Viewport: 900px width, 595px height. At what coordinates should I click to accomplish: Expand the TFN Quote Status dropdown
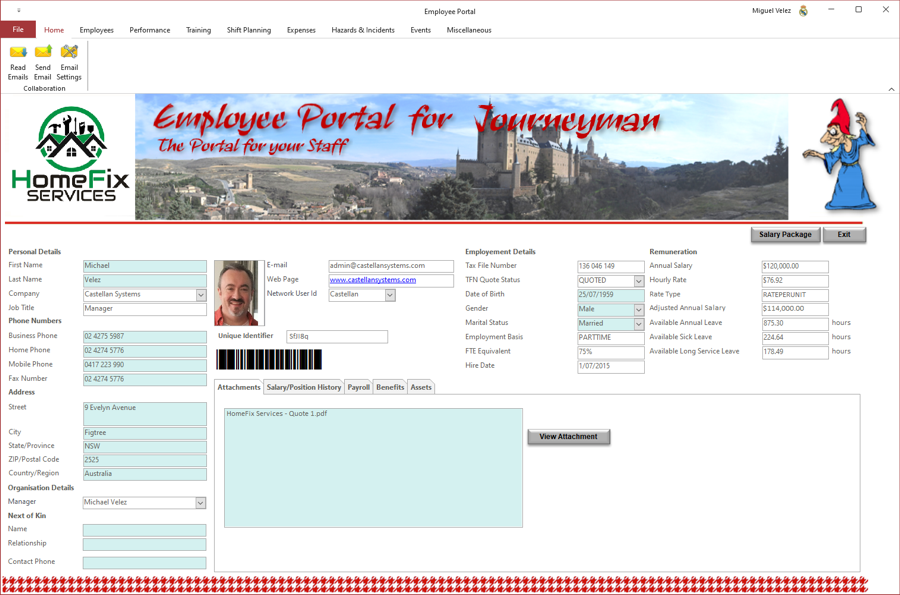pyautogui.click(x=638, y=281)
